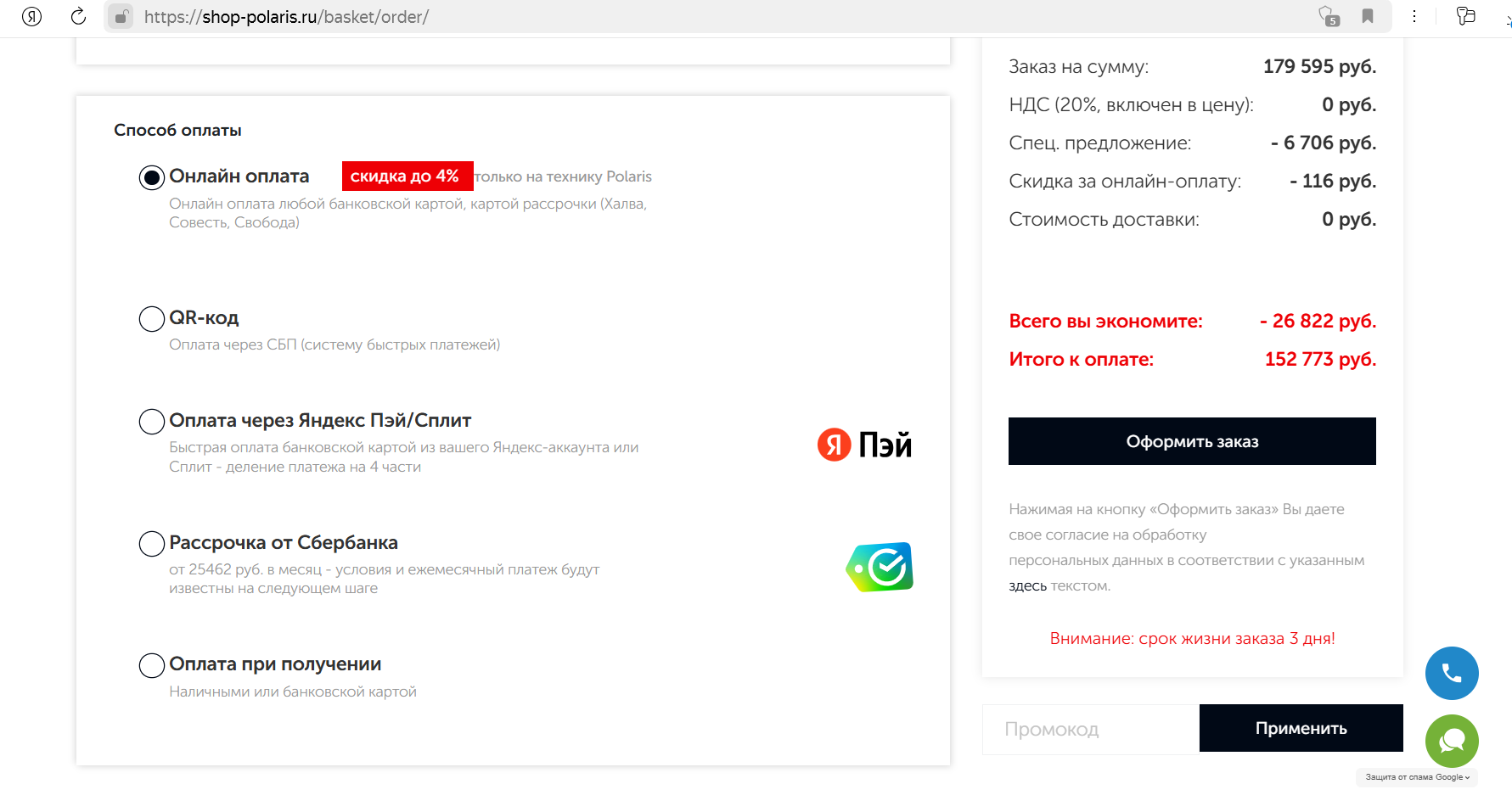Click the blue phone call button
Viewport: 1512px width, 812px height.
(x=1452, y=674)
